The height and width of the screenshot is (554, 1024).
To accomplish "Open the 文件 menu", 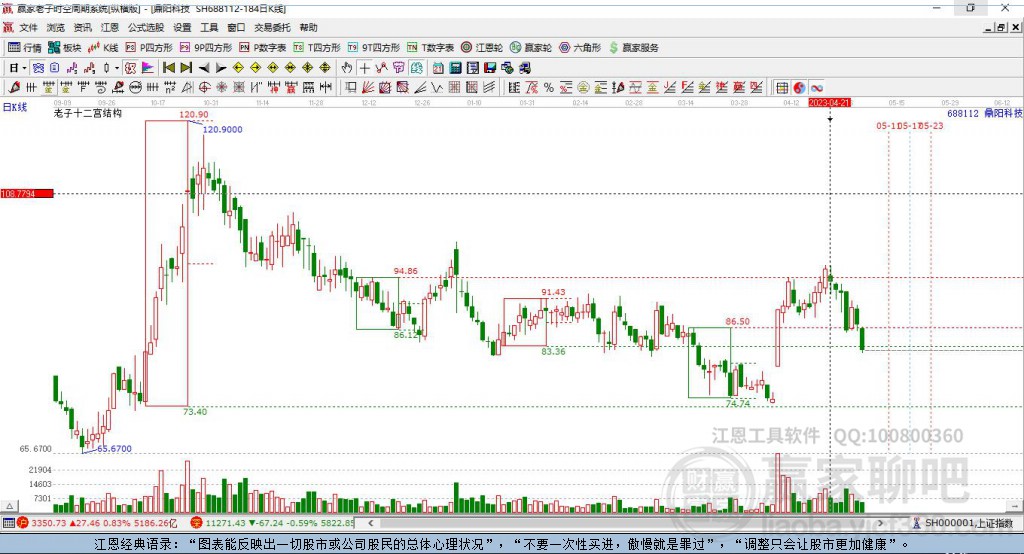I will [28, 27].
